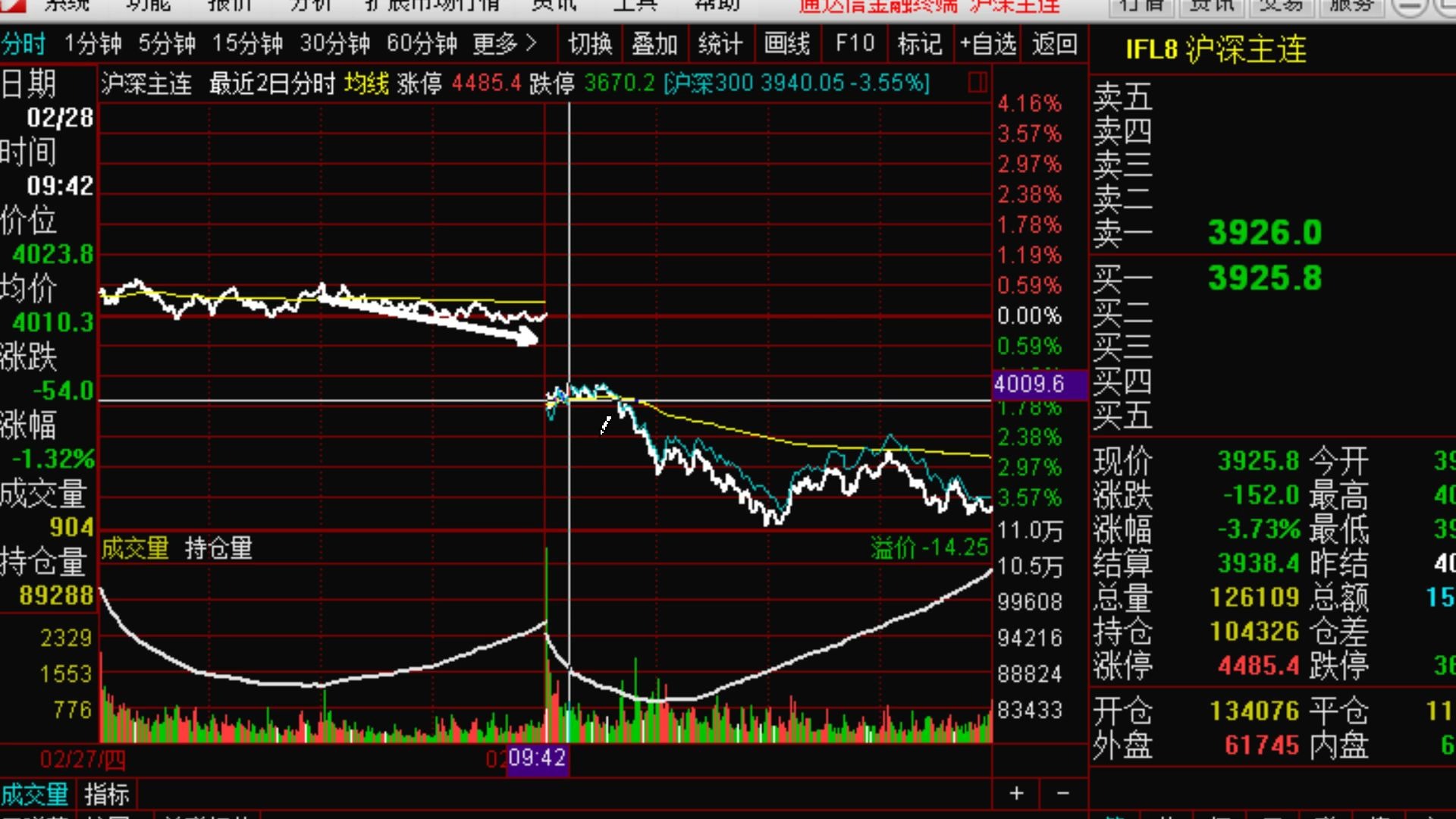Viewport: 1456px width, 819px height.
Task: Click the 价位 value 4023.8 in left panel
Action: pyautogui.click(x=53, y=254)
